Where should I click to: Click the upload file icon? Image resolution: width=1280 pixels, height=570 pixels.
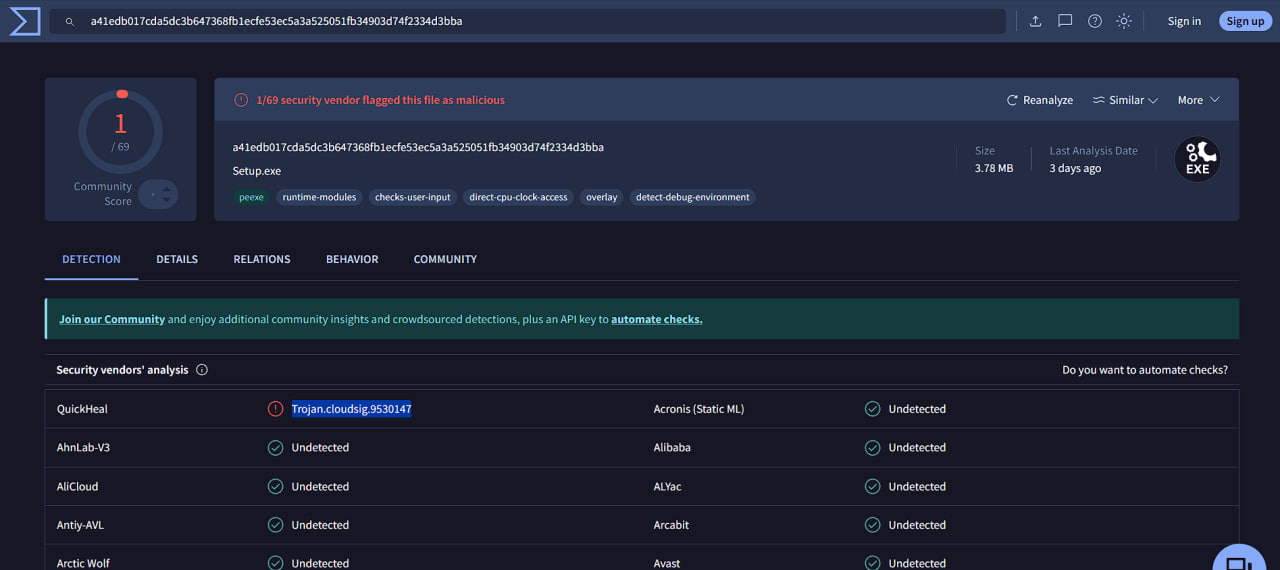[1036, 21]
